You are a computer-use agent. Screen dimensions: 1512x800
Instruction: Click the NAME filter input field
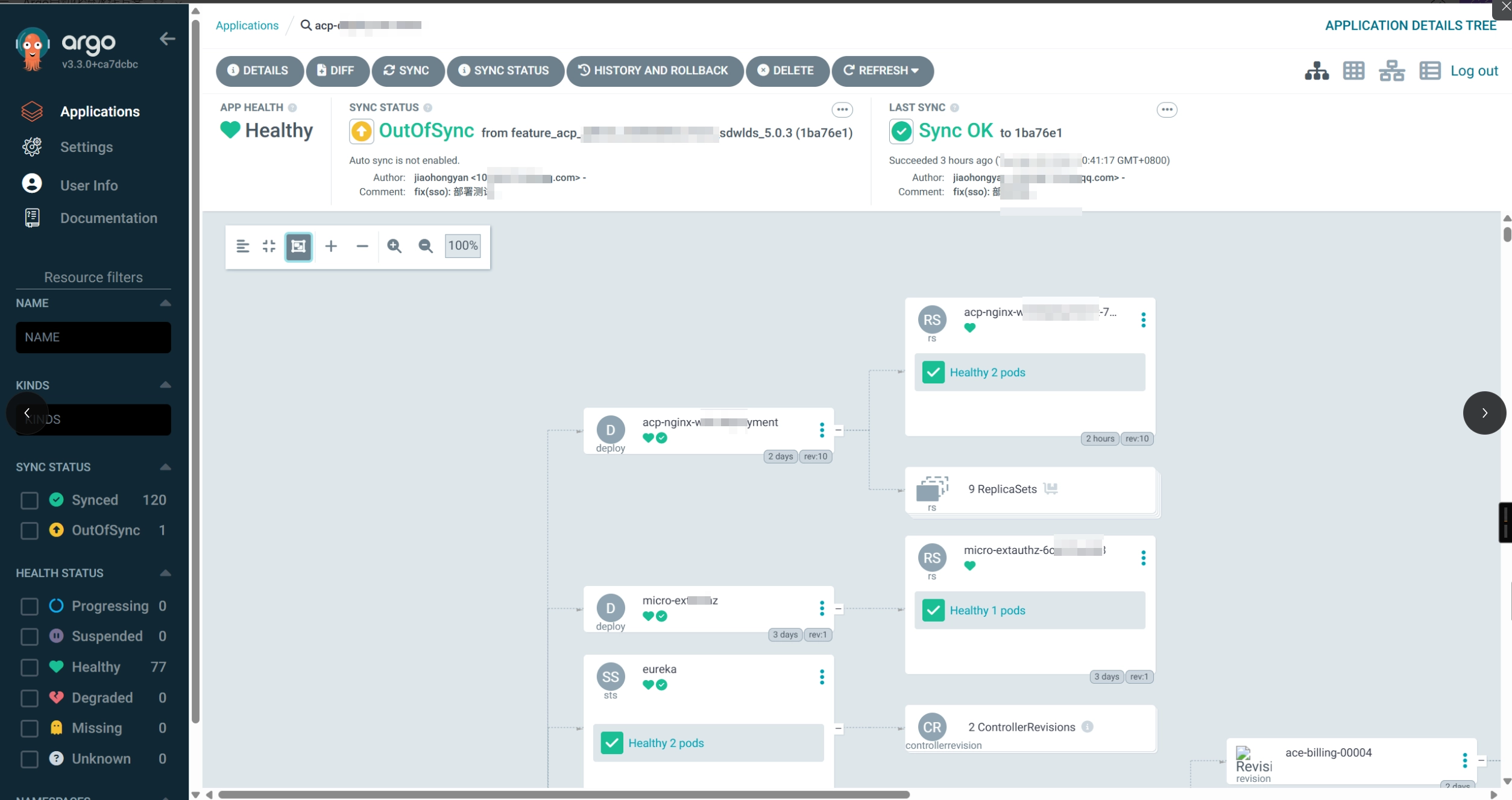93,338
